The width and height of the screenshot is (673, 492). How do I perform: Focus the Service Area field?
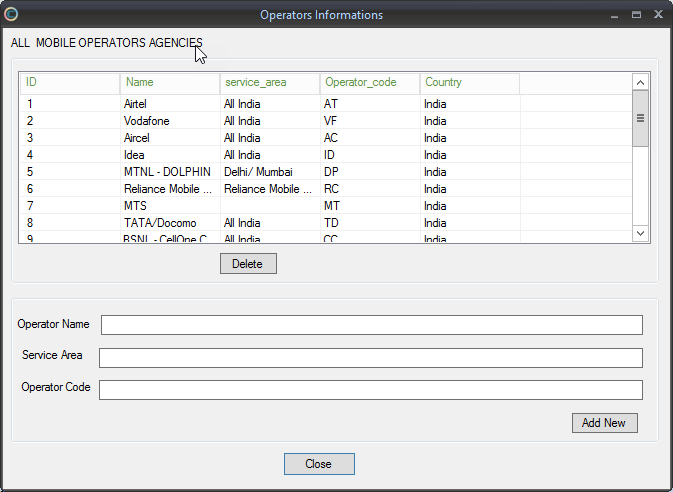(x=371, y=358)
